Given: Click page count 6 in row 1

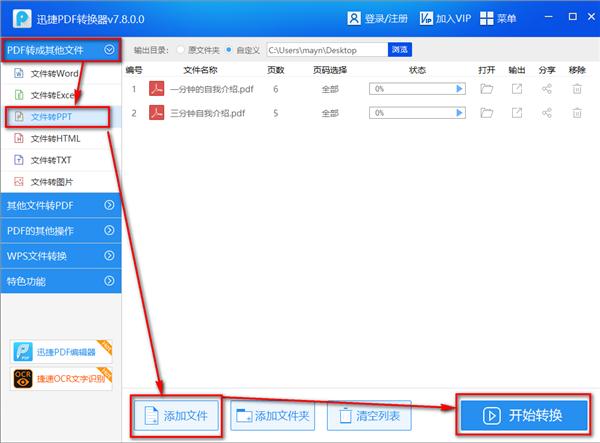Looking at the screenshot, I should (276, 89).
